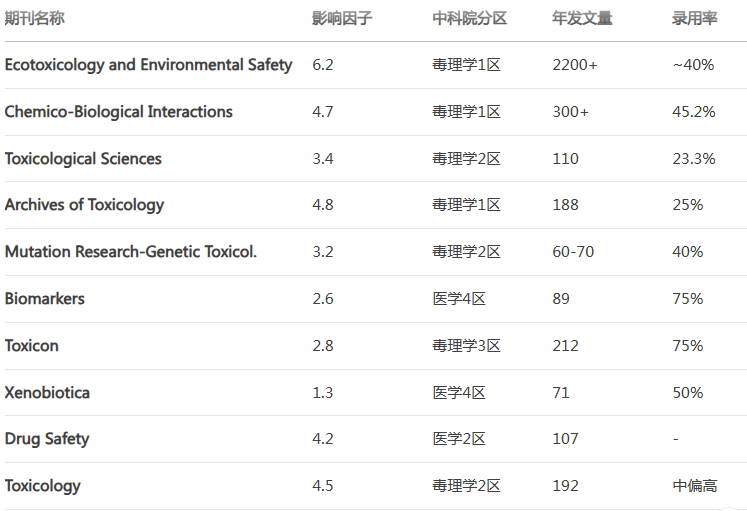Select the Biomarkers journal name

[x=45, y=299]
